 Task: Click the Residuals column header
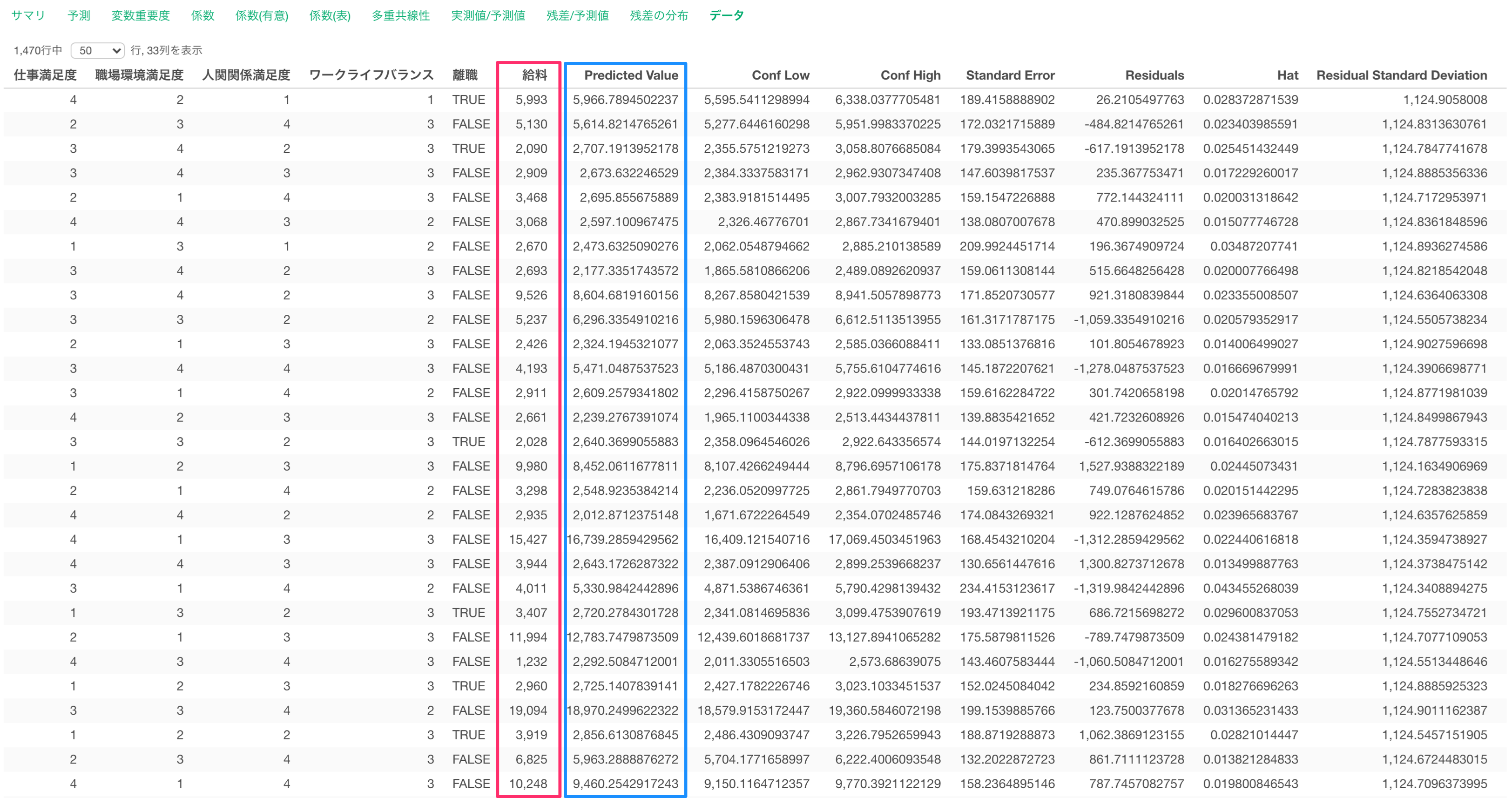pos(1154,75)
